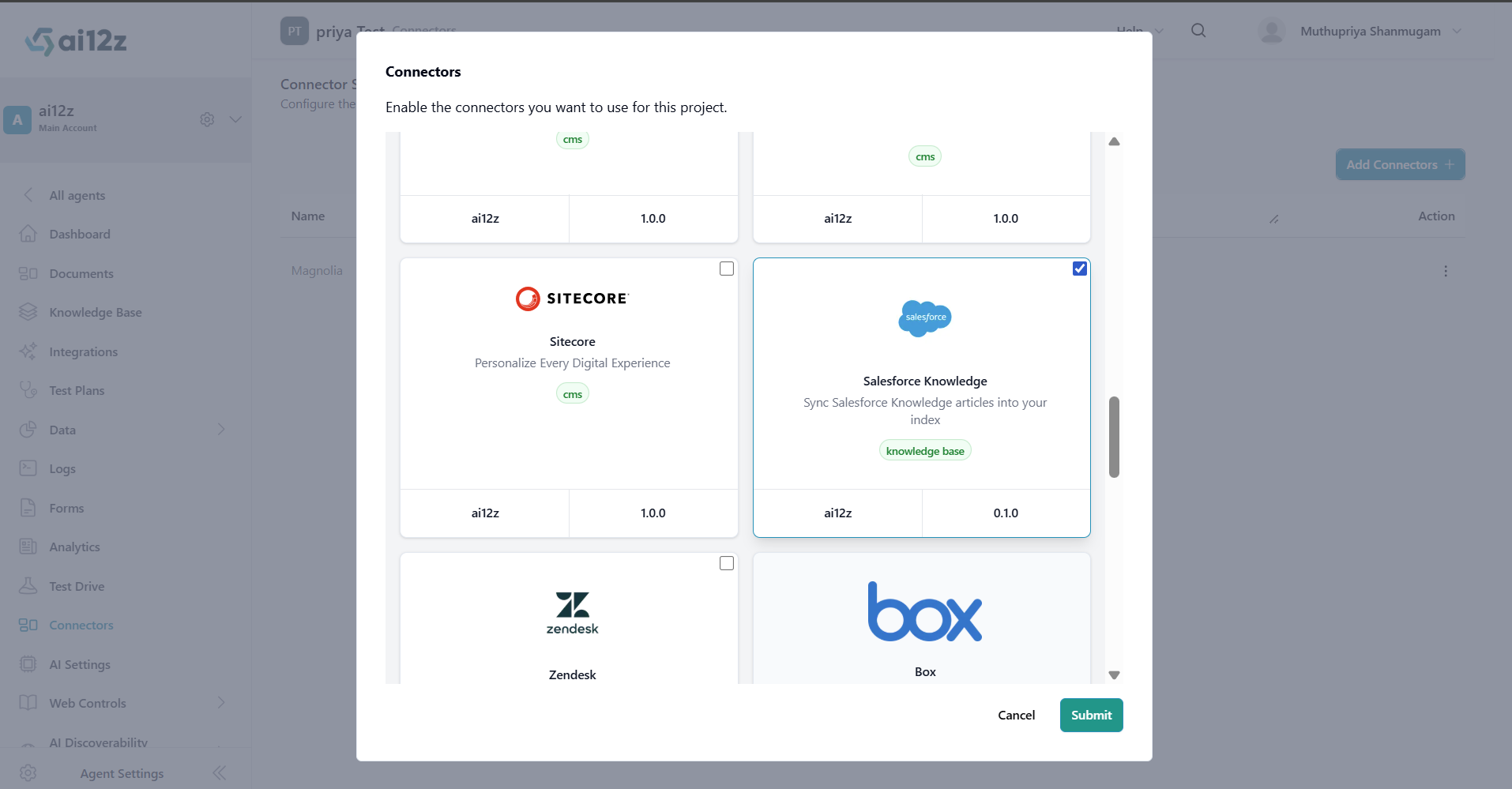This screenshot has width=1512, height=789.
Task: Collapse the sidebar with double chevron
Action: (x=220, y=773)
